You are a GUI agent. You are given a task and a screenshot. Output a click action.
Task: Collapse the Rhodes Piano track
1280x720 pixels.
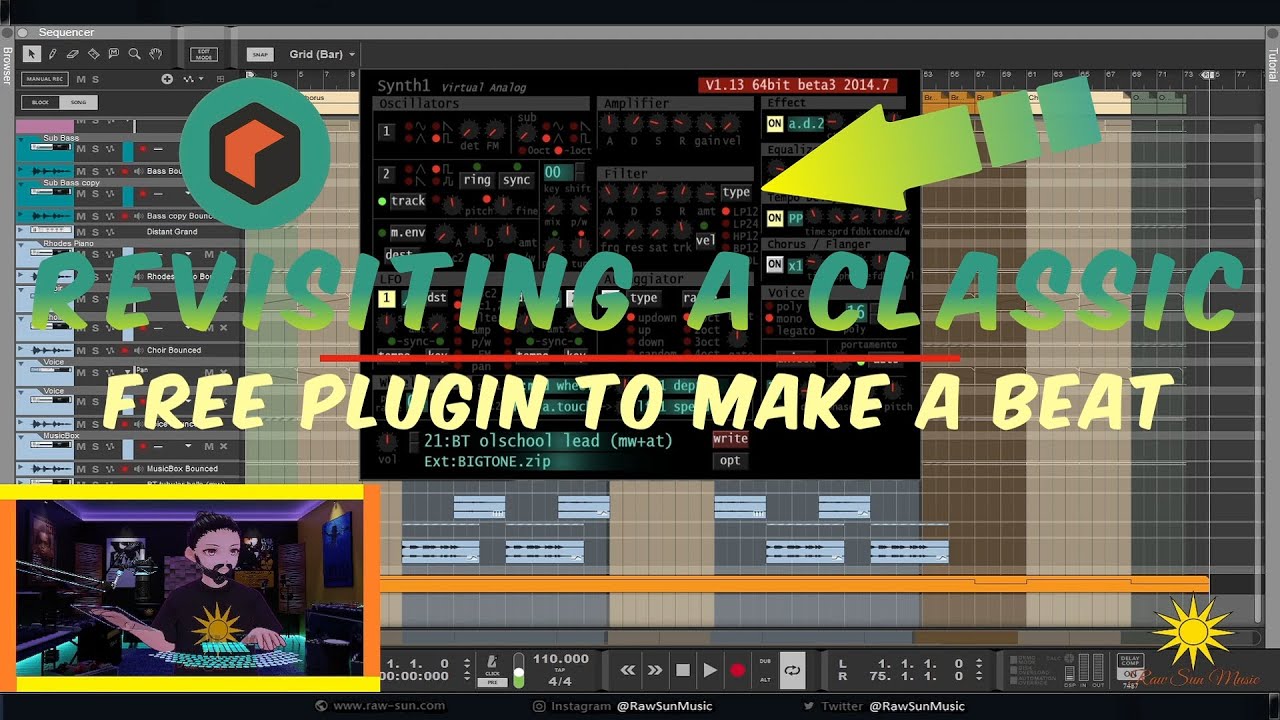click(x=21, y=243)
